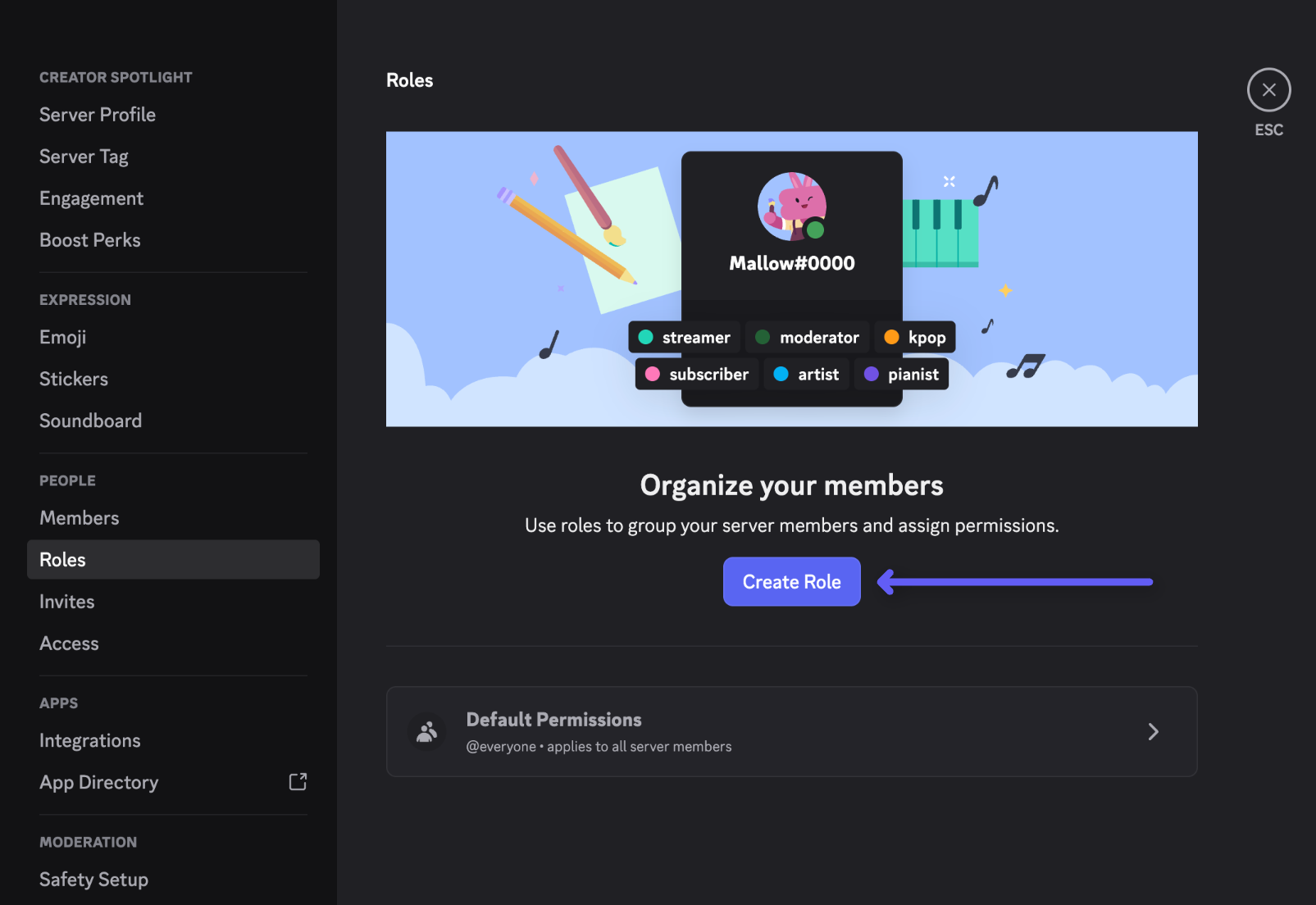
Task: Click the external link icon beside App Directory
Action: pyautogui.click(x=298, y=782)
